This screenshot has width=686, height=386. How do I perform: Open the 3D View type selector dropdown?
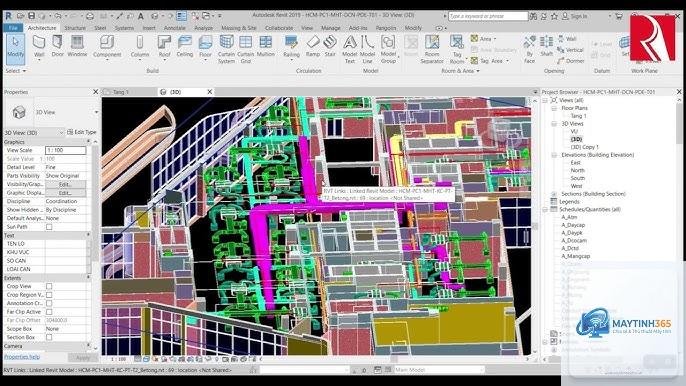(96, 112)
